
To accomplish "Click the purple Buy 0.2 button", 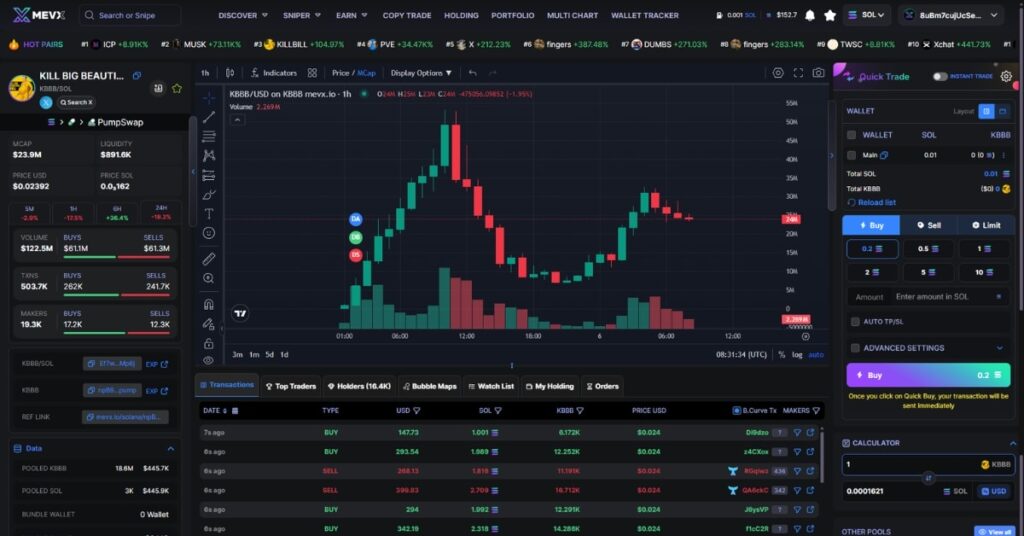I will click(928, 375).
